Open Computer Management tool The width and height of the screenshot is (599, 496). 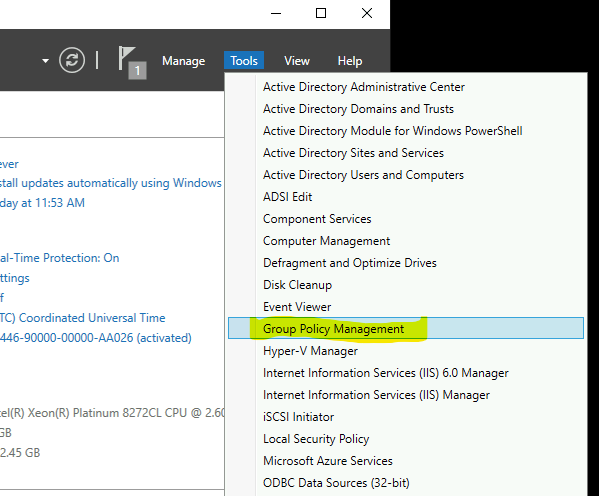[x=406, y=241]
